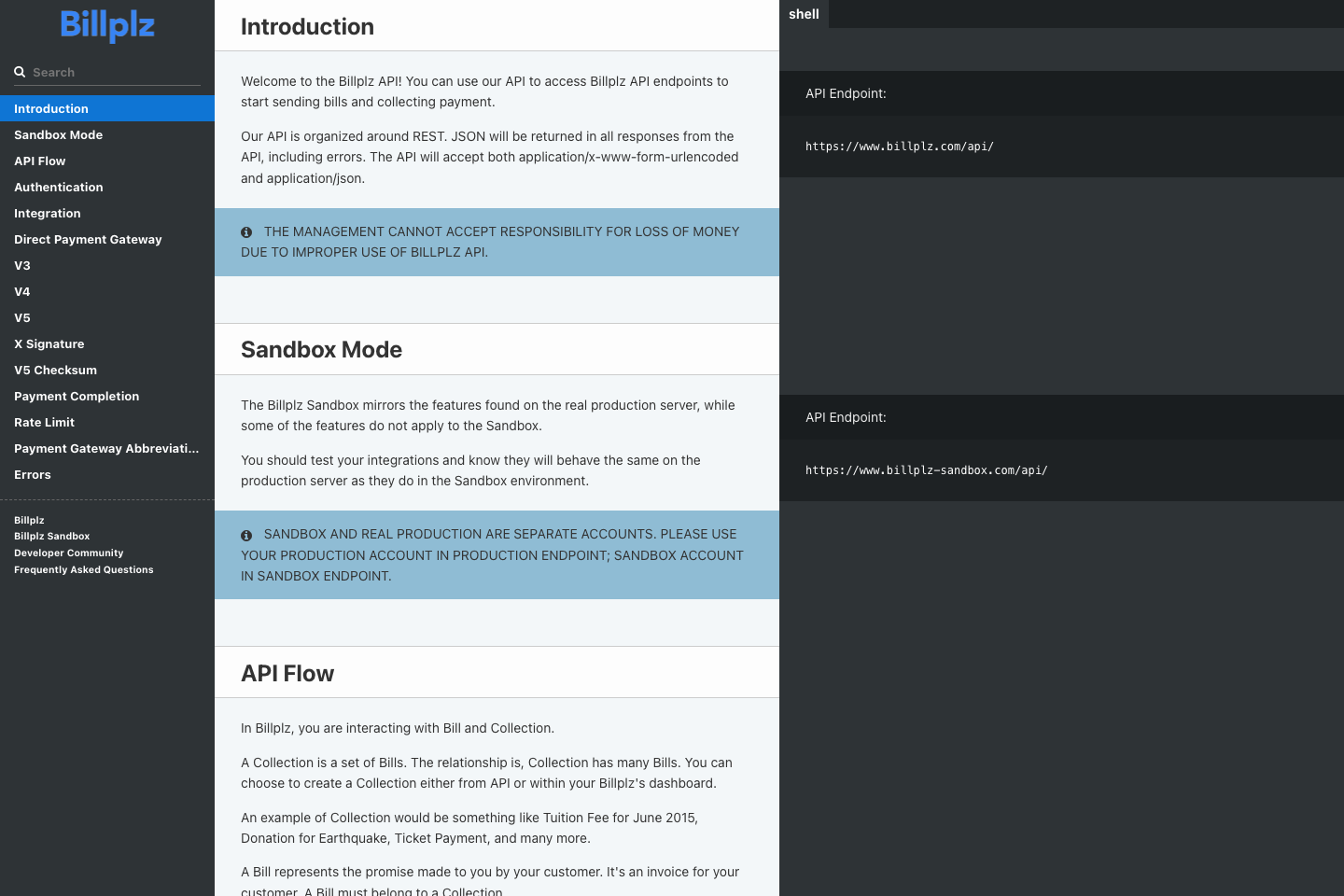1344x896 pixels.
Task: Click the search magnifier icon
Action: tap(20, 72)
